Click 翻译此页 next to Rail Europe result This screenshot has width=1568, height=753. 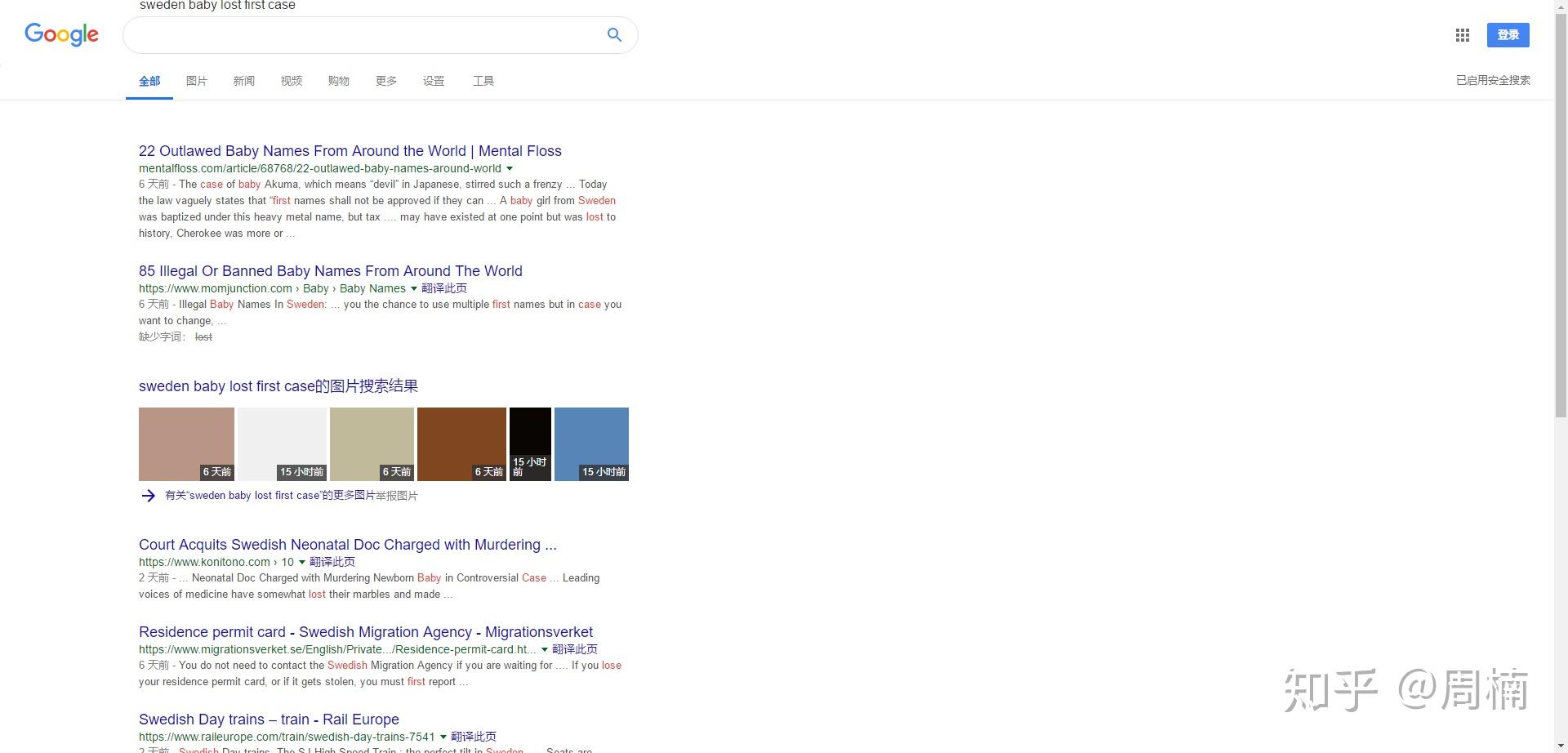click(x=474, y=737)
